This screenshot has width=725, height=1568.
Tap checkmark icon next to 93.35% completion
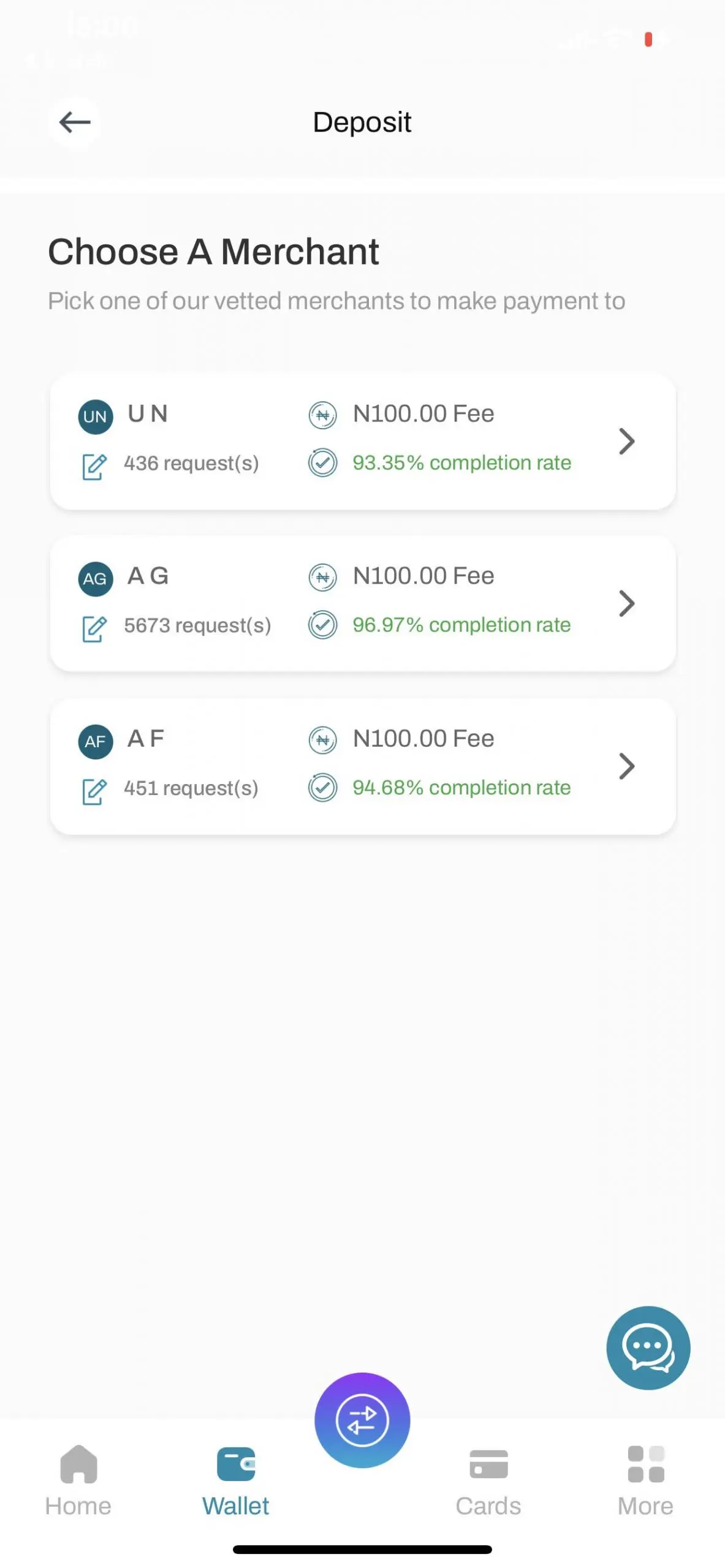click(x=322, y=463)
